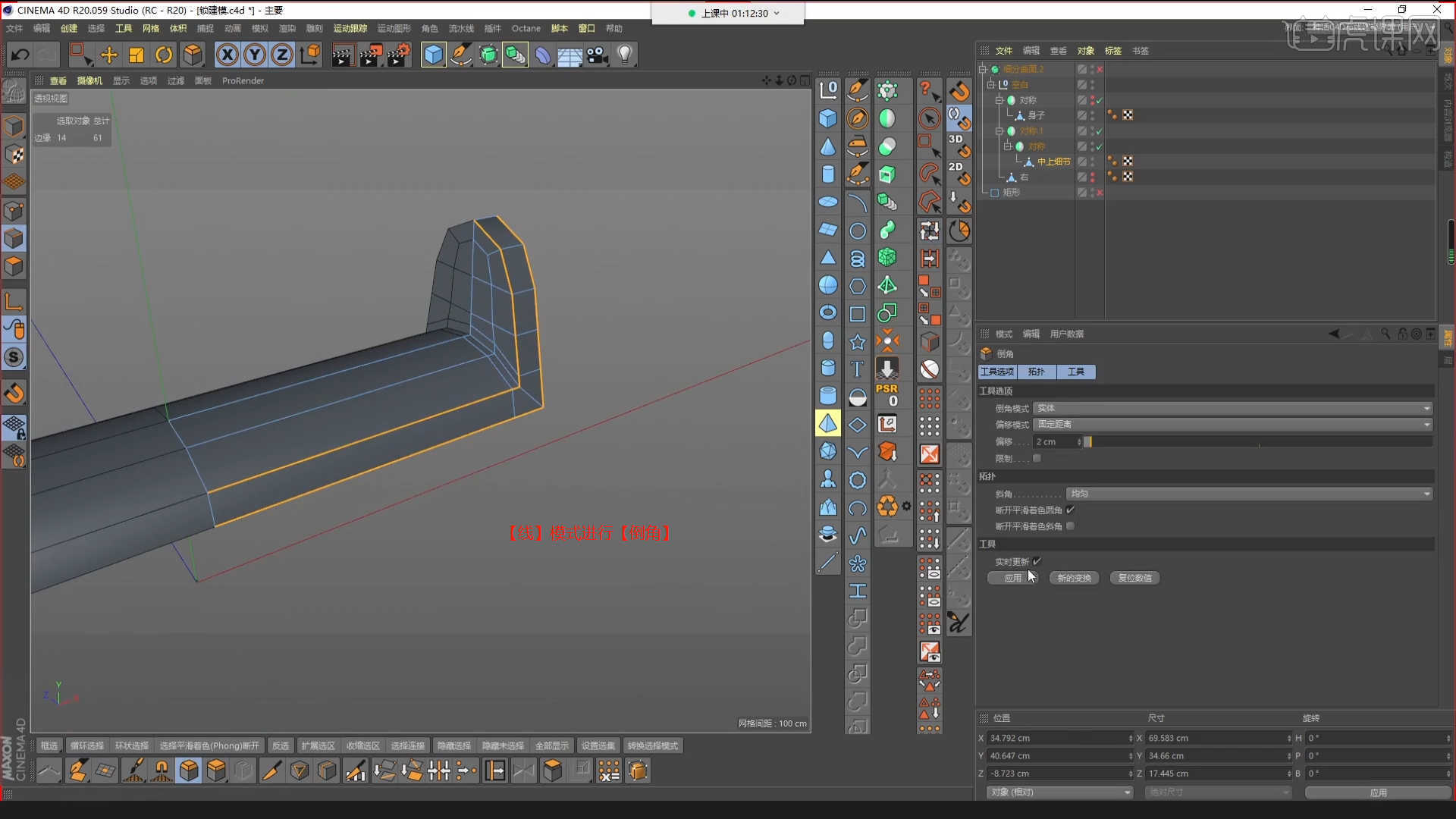Collapse the 空白 null tree node
Viewport: 1456px width, 819px height.
pyautogui.click(x=991, y=84)
